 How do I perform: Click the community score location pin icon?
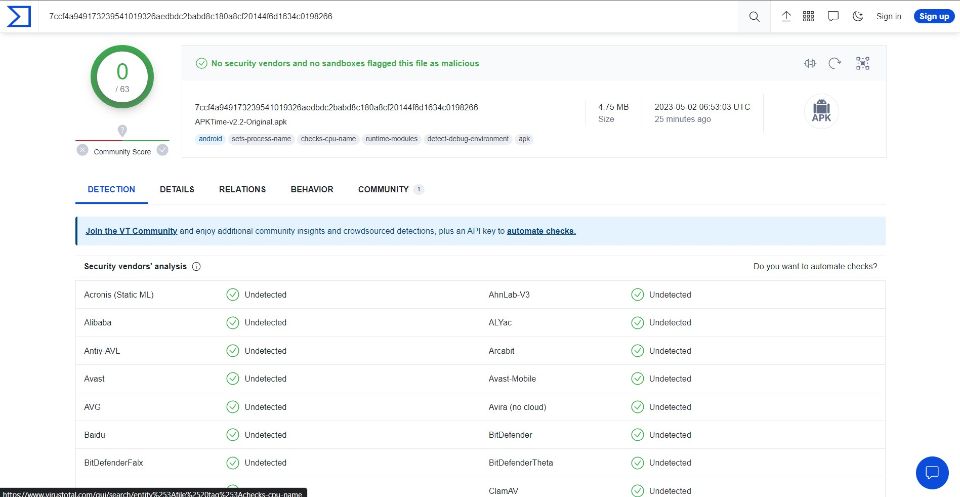pos(122,131)
